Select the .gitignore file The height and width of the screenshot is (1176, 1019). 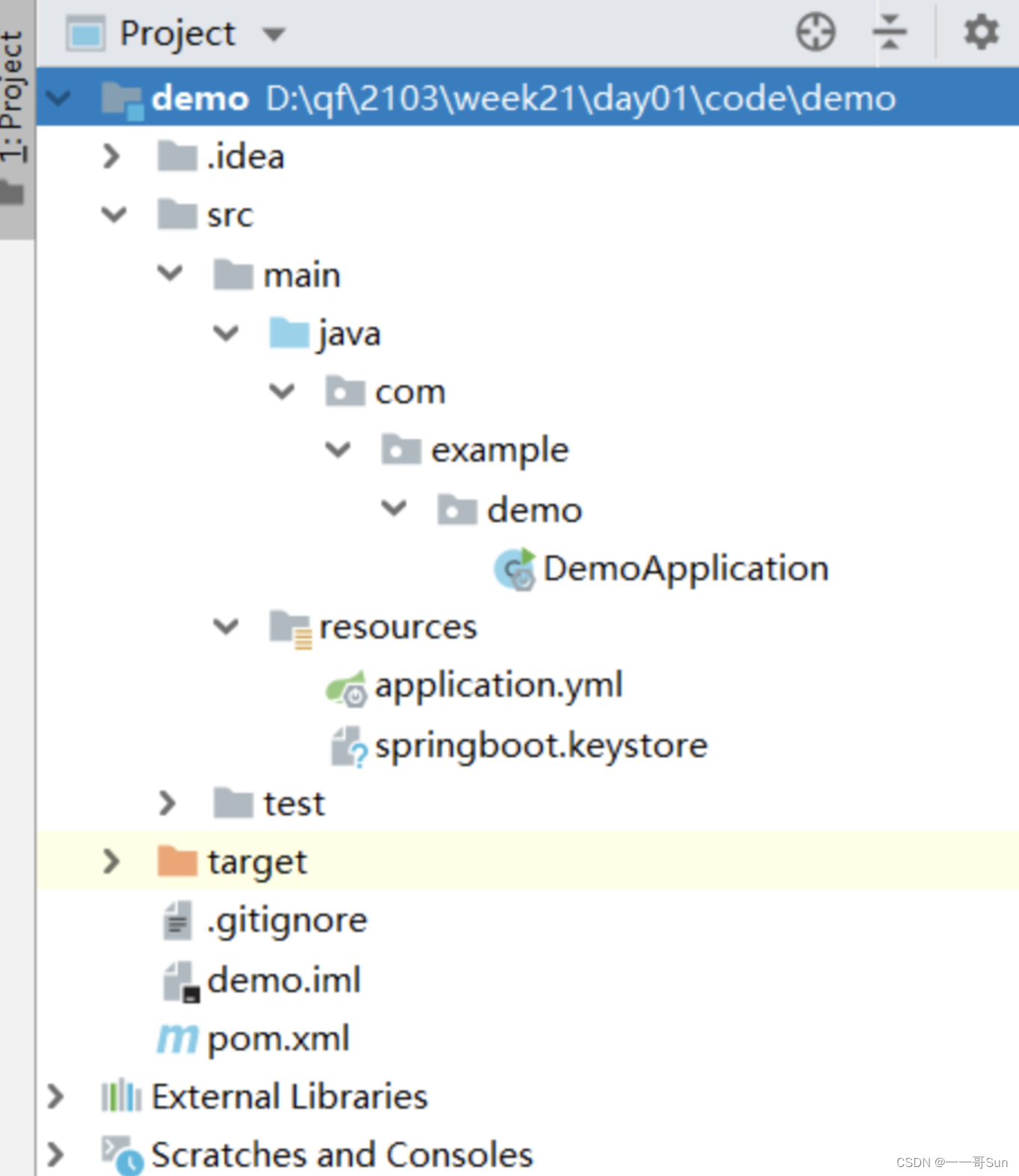[287, 921]
